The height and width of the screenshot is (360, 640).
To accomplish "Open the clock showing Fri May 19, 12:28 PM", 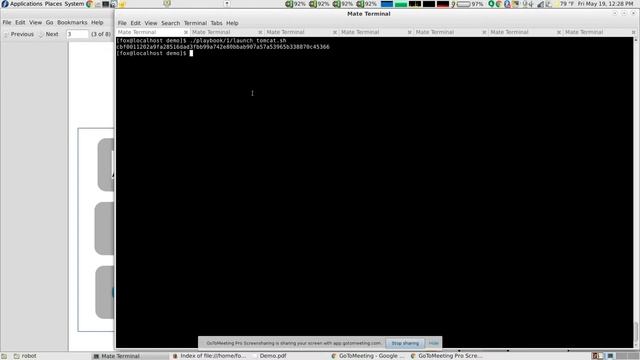I will (x=605, y=4).
